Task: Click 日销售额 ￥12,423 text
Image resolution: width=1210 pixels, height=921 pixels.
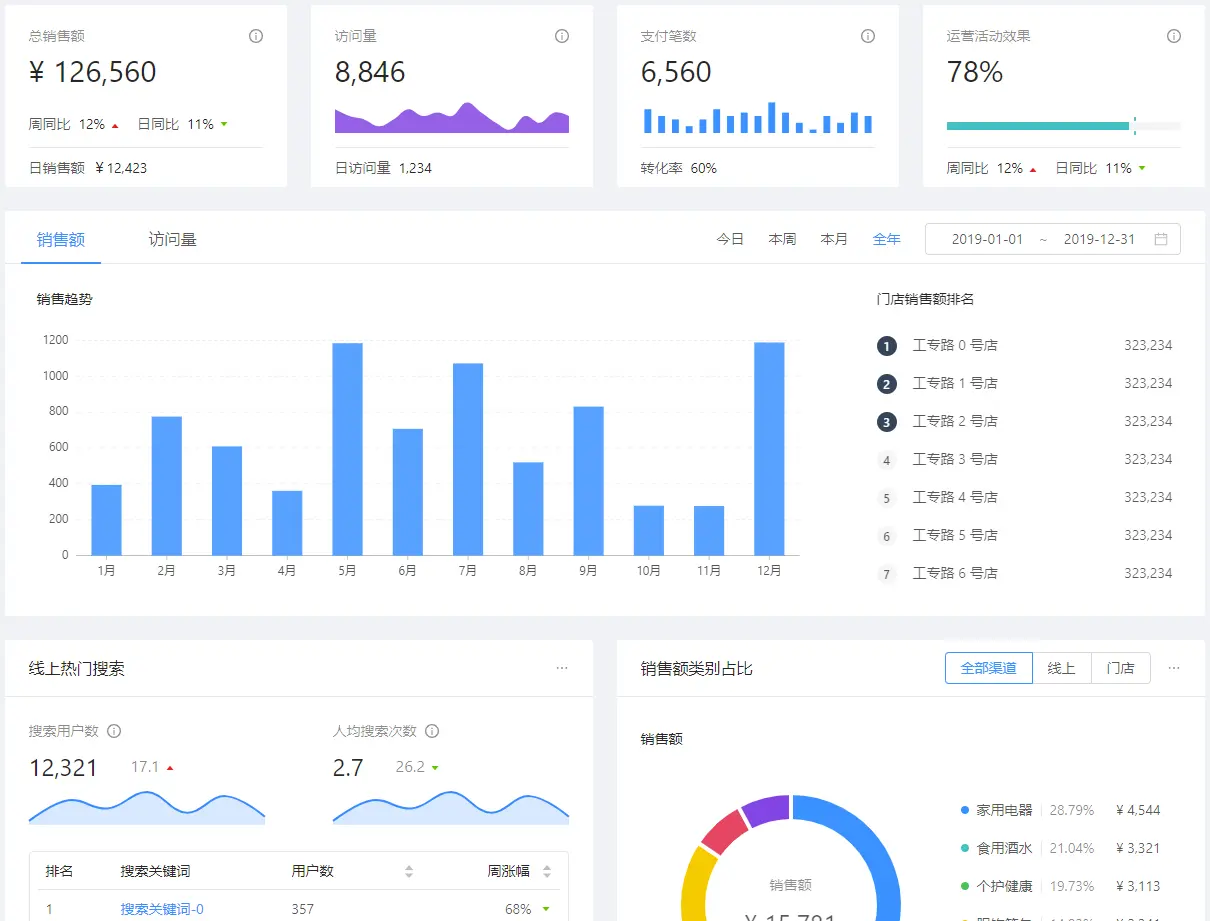Action: click(88, 168)
